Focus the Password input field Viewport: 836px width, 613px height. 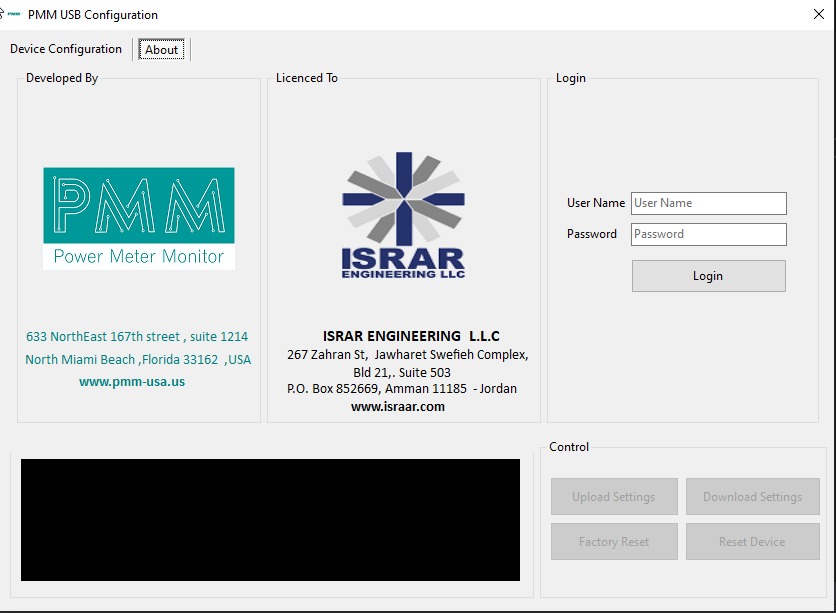709,234
